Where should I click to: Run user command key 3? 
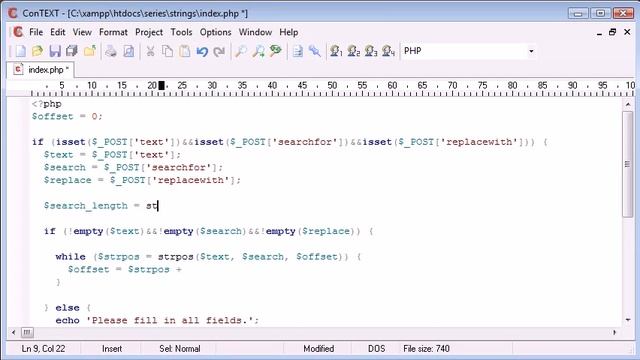[x=371, y=51]
